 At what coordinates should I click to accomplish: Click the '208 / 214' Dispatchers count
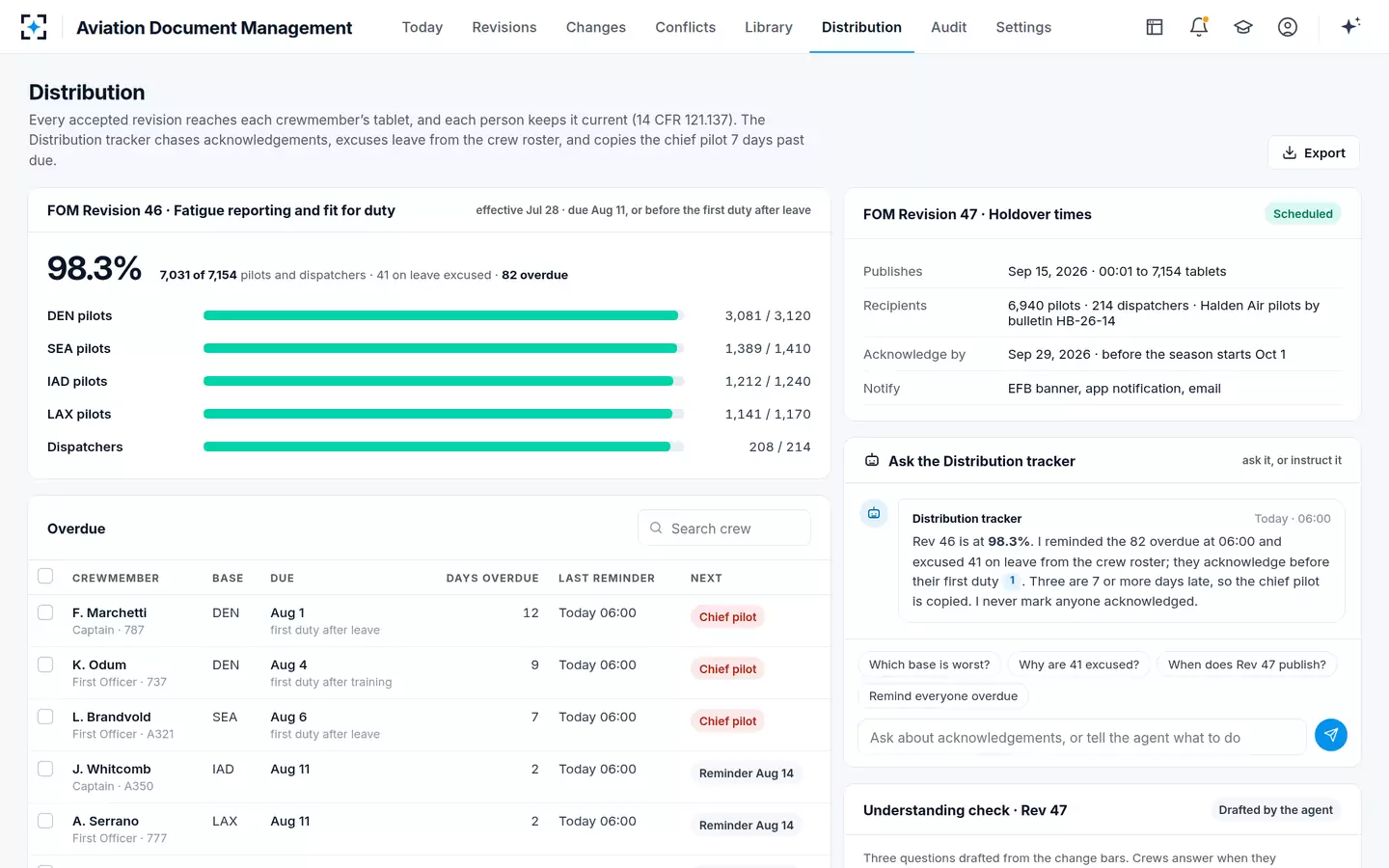point(779,447)
